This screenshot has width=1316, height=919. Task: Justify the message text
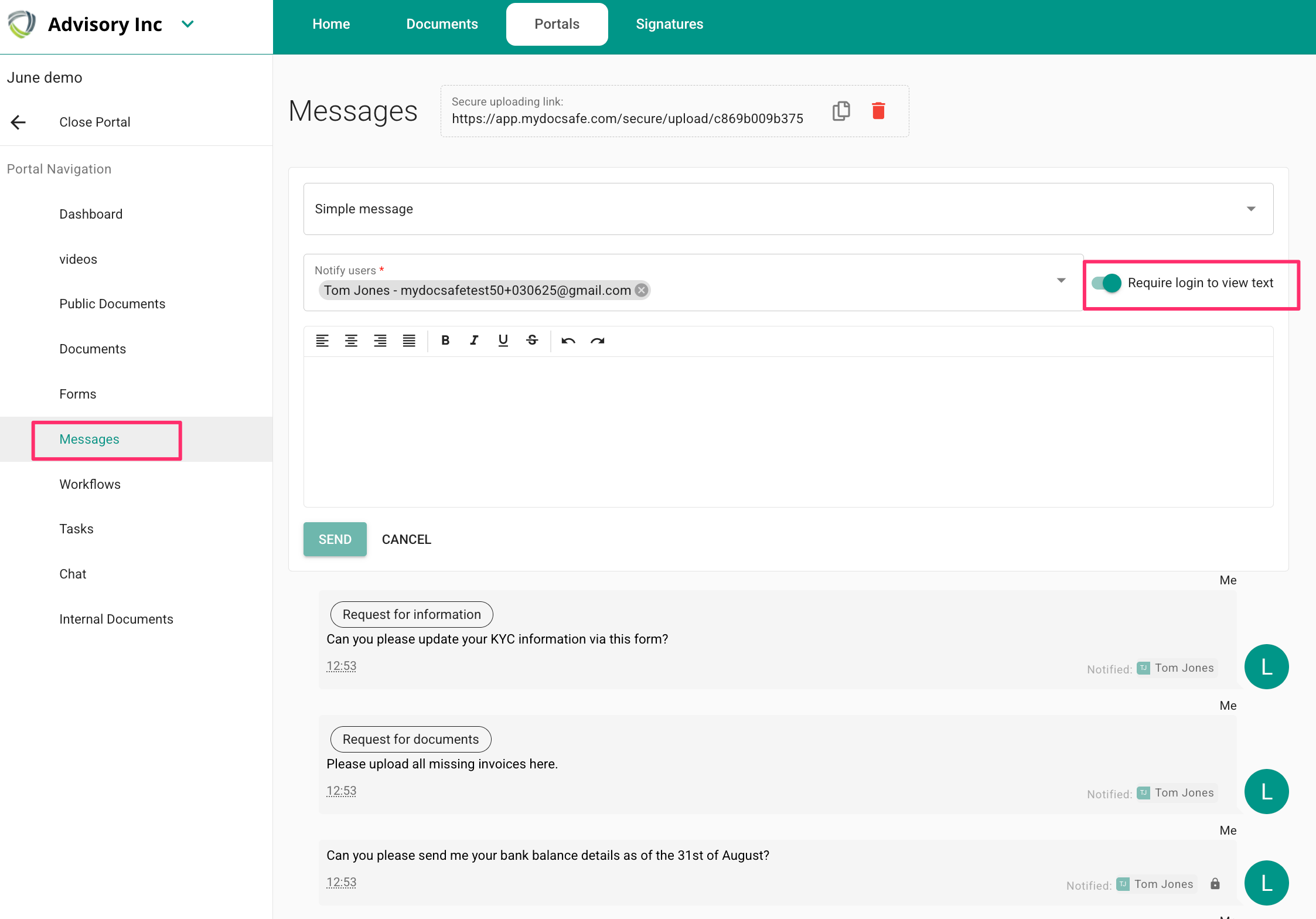[x=409, y=341]
